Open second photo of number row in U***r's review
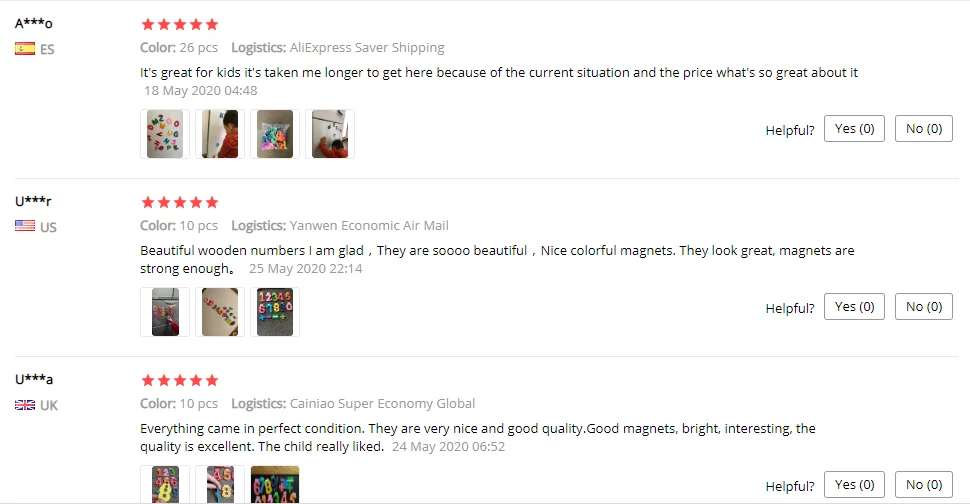970x504 pixels. click(220, 312)
